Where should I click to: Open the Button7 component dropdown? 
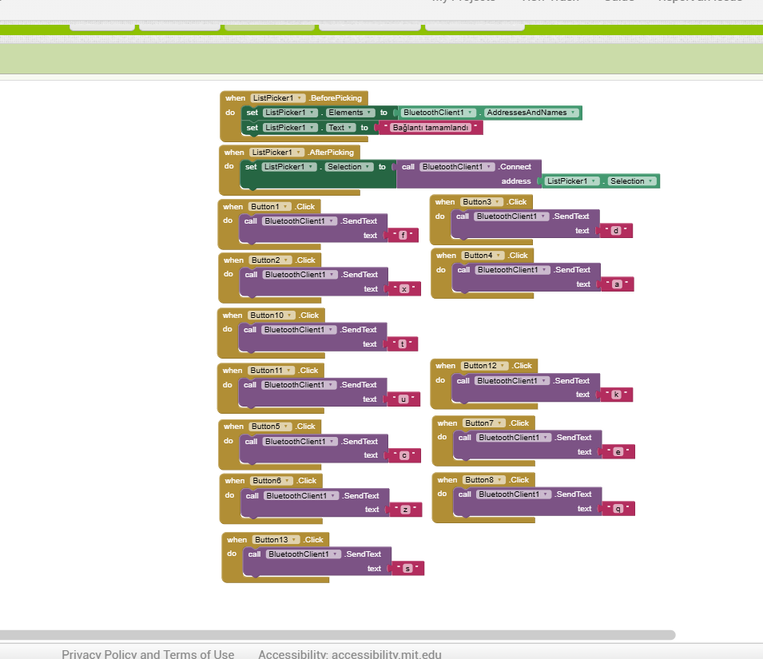[484, 423]
